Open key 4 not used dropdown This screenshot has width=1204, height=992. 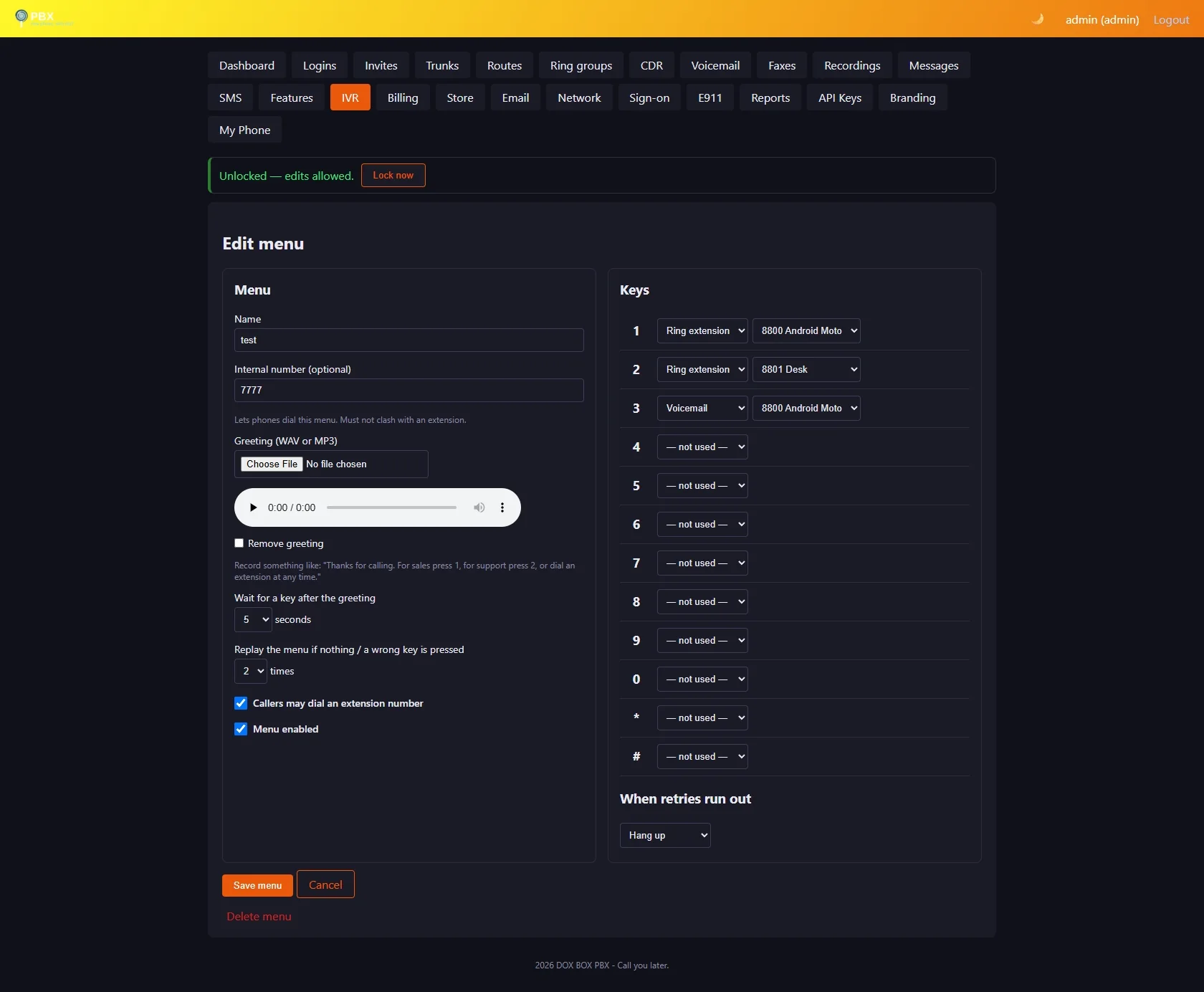pyautogui.click(x=702, y=447)
